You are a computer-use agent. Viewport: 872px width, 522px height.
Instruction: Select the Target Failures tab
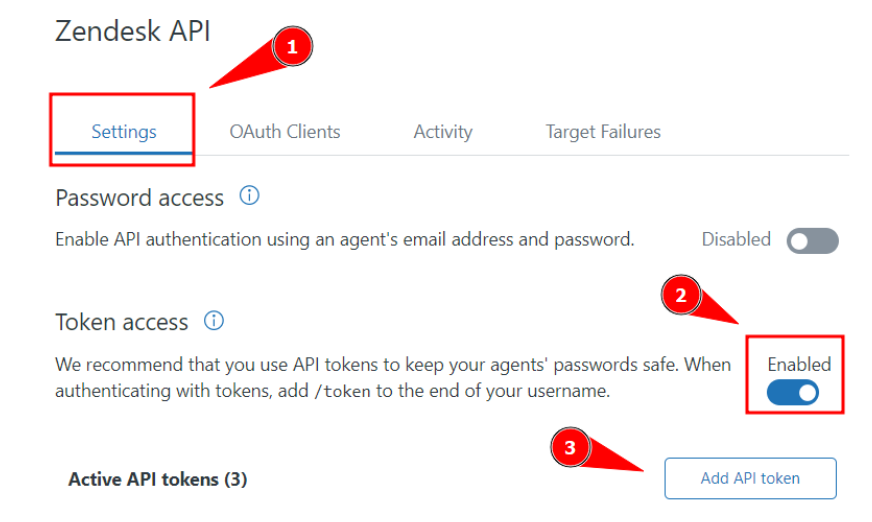coord(603,131)
